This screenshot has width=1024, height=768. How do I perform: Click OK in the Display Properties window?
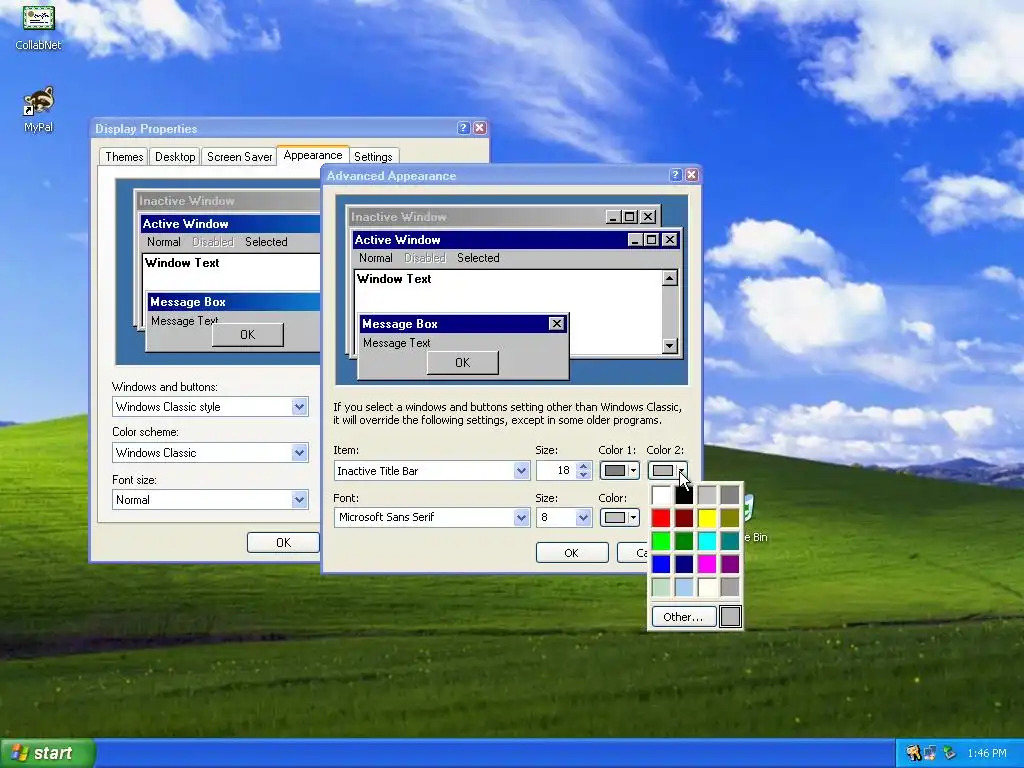[283, 543]
